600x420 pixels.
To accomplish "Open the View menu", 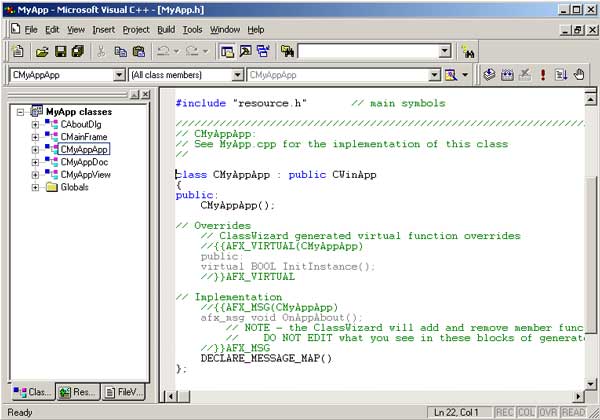I will tap(76, 29).
